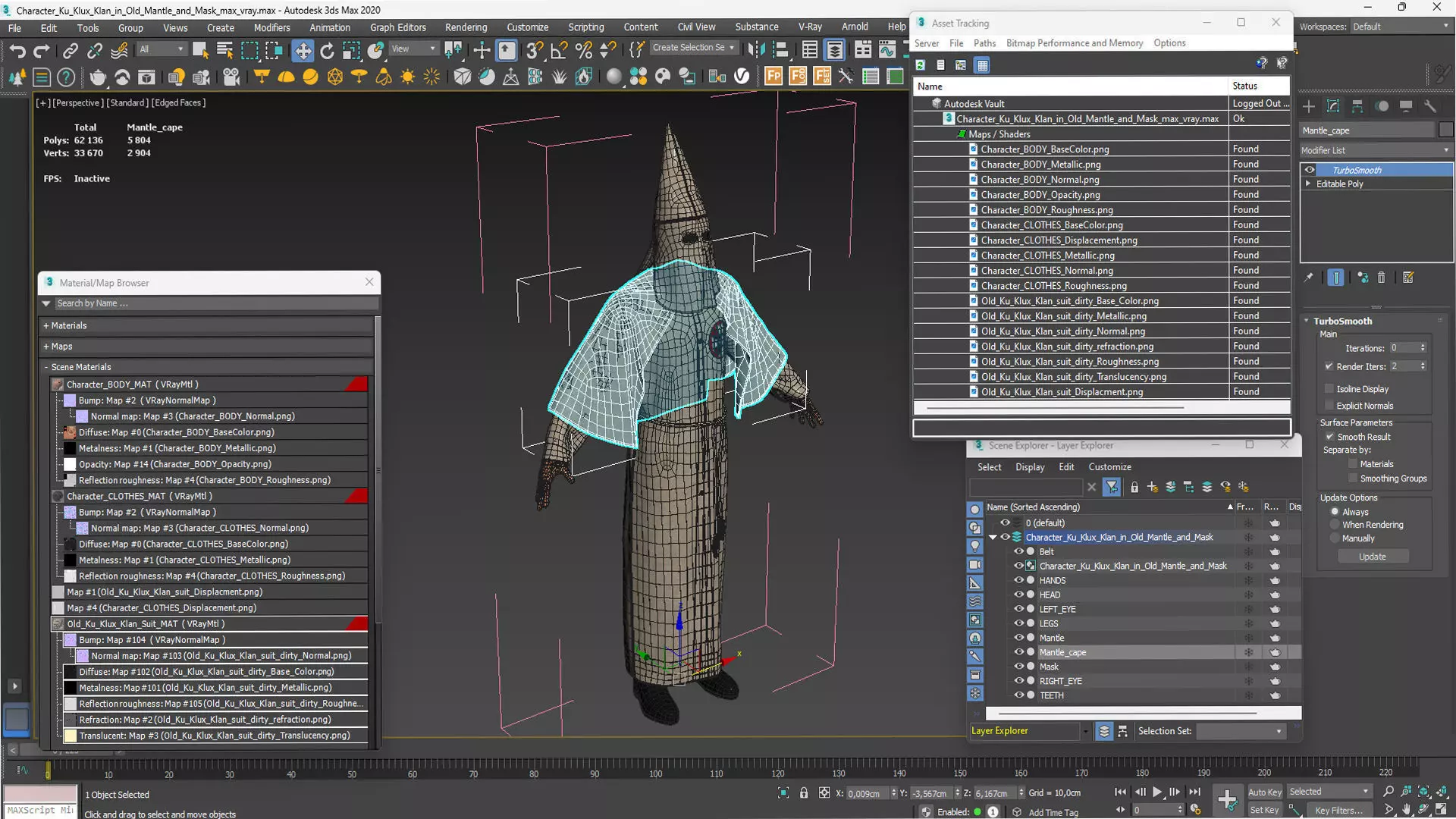Screen dimensions: 1456x819
Task: Toggle the filter funnel in Scene Explorer
Action: (1112, 487)
